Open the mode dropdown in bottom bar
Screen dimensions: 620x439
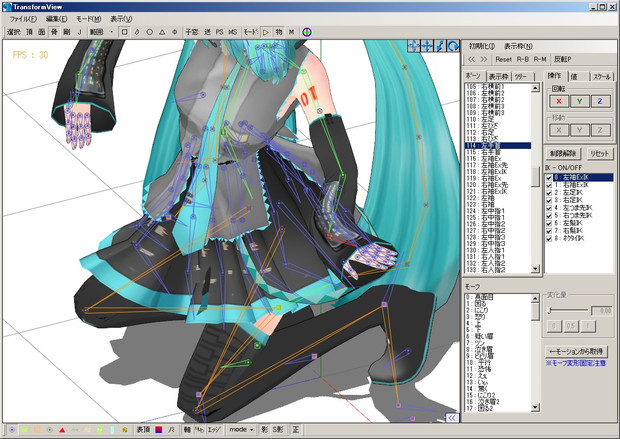point(242,430)
